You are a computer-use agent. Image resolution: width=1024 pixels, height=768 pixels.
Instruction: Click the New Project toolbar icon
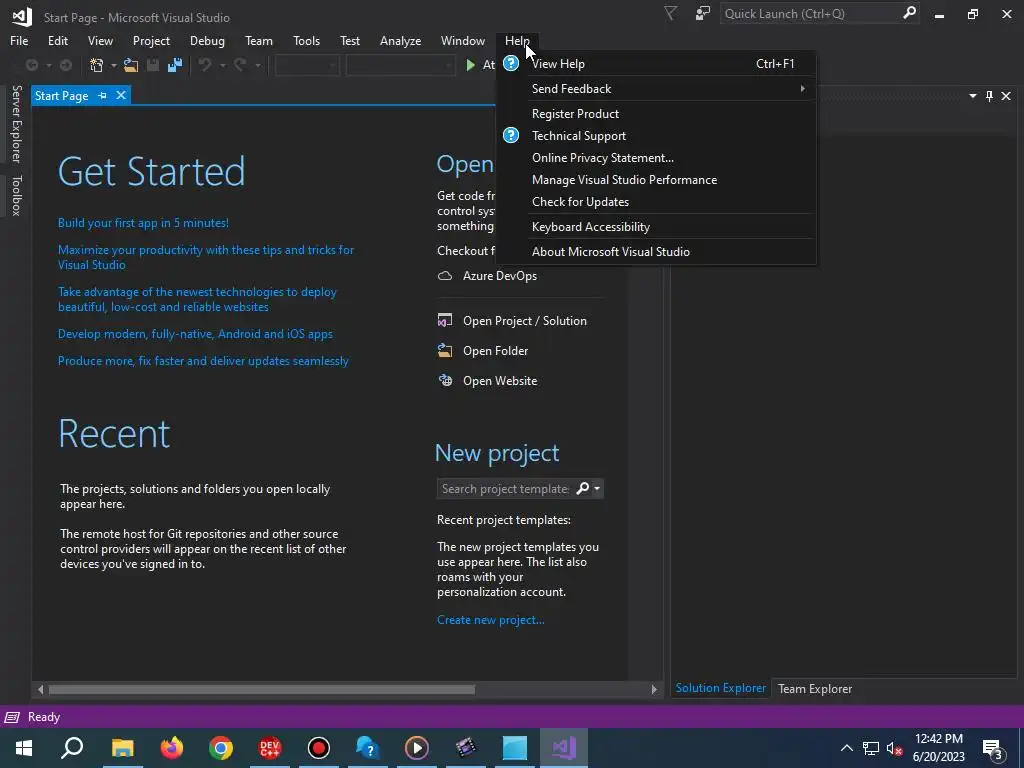point(97,65)
